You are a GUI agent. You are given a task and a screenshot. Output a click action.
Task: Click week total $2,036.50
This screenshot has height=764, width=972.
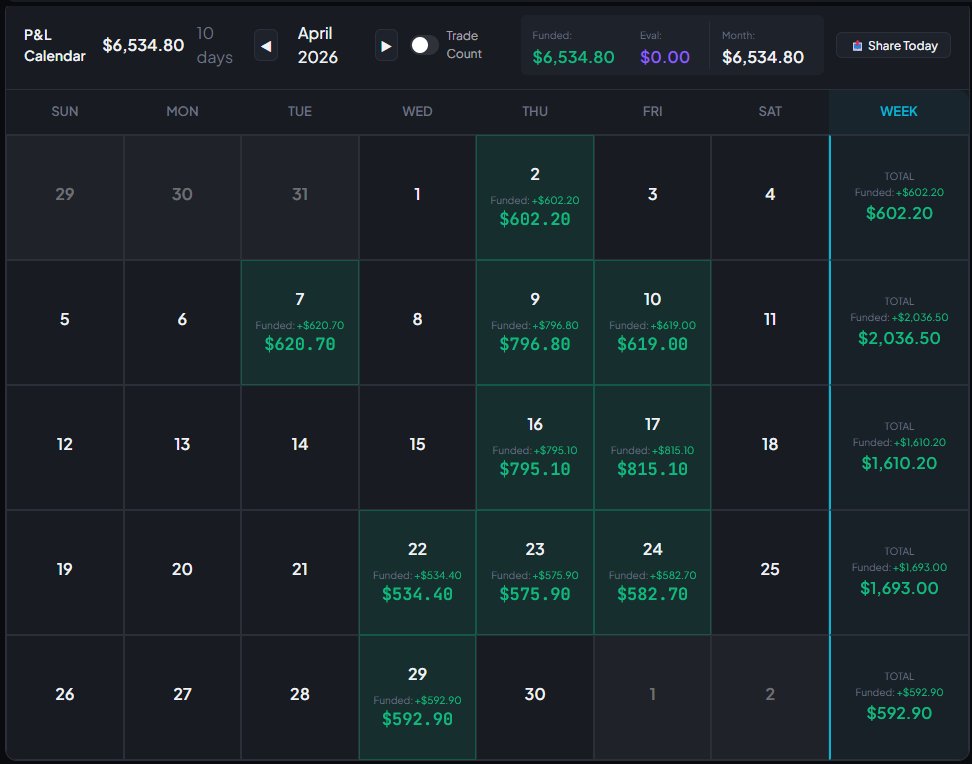[899, 339]
